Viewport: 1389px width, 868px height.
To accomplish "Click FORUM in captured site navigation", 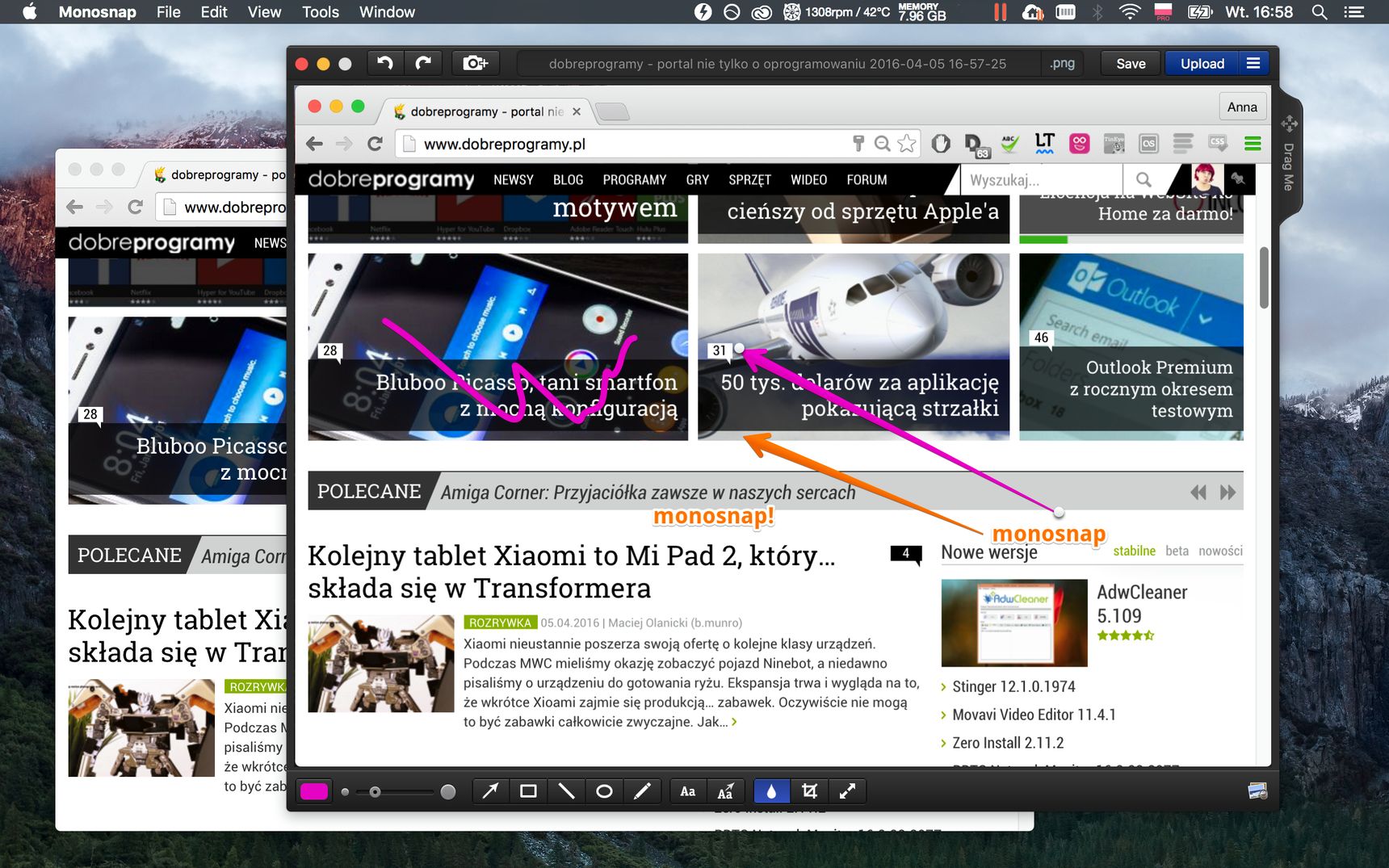I will click(867, 180).
